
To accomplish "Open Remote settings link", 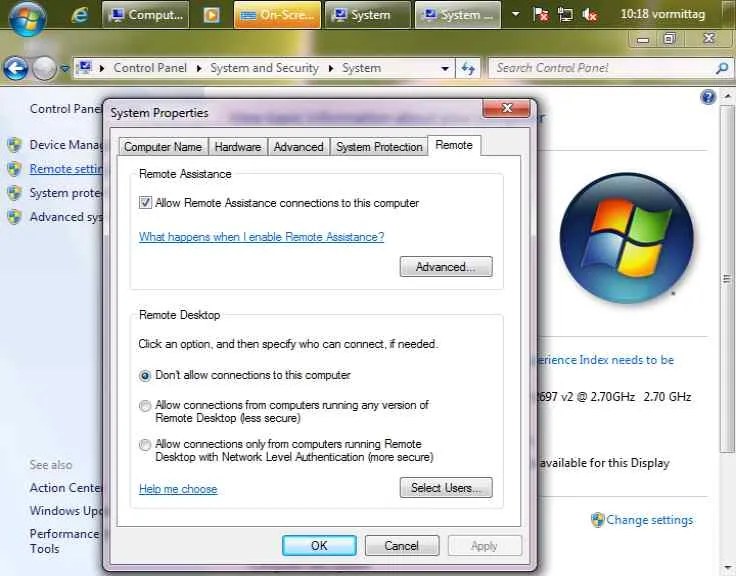I will 66,169.
